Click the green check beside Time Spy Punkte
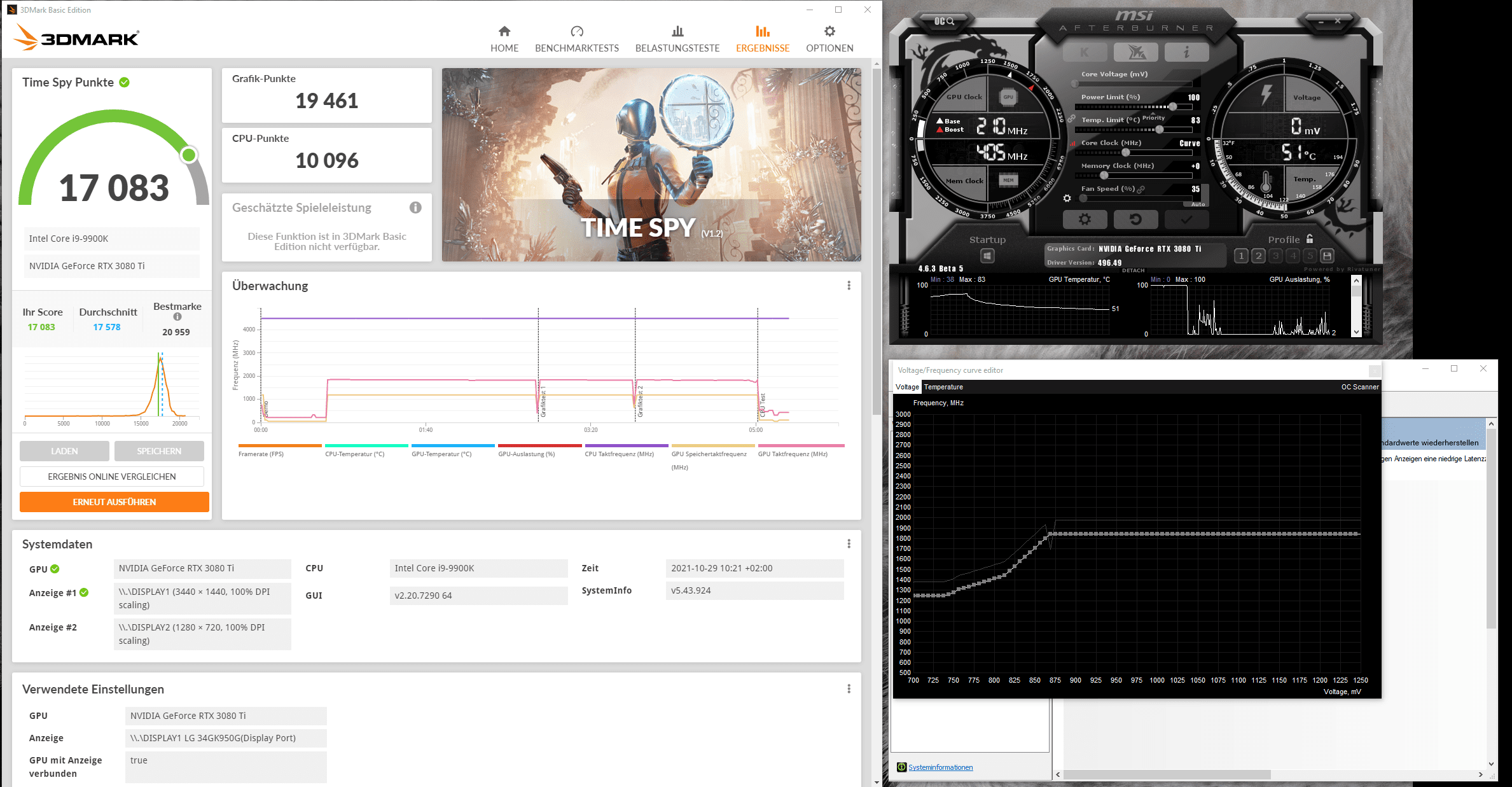This screenshot has height=787, width=1512. coord(125,82)
